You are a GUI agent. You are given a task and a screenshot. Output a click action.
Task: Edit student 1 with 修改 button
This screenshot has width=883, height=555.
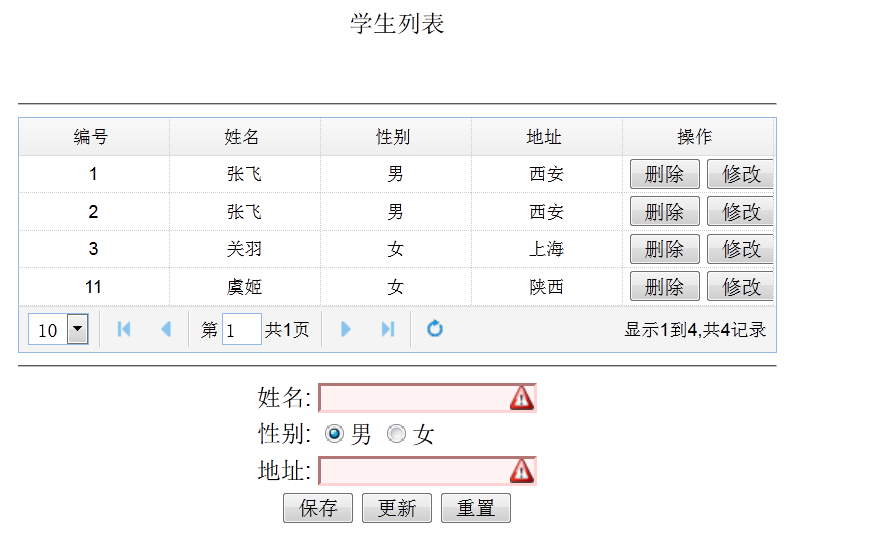(741, 174)
